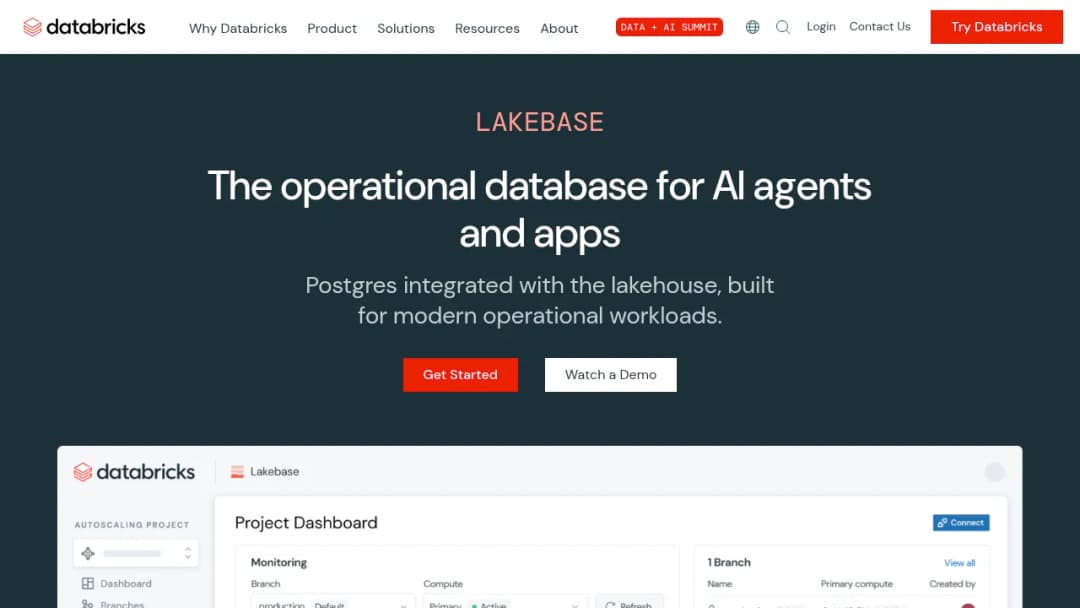The image size is (1080, 608).
Task: Open the search magnifier icon
Action: point(782,27)
